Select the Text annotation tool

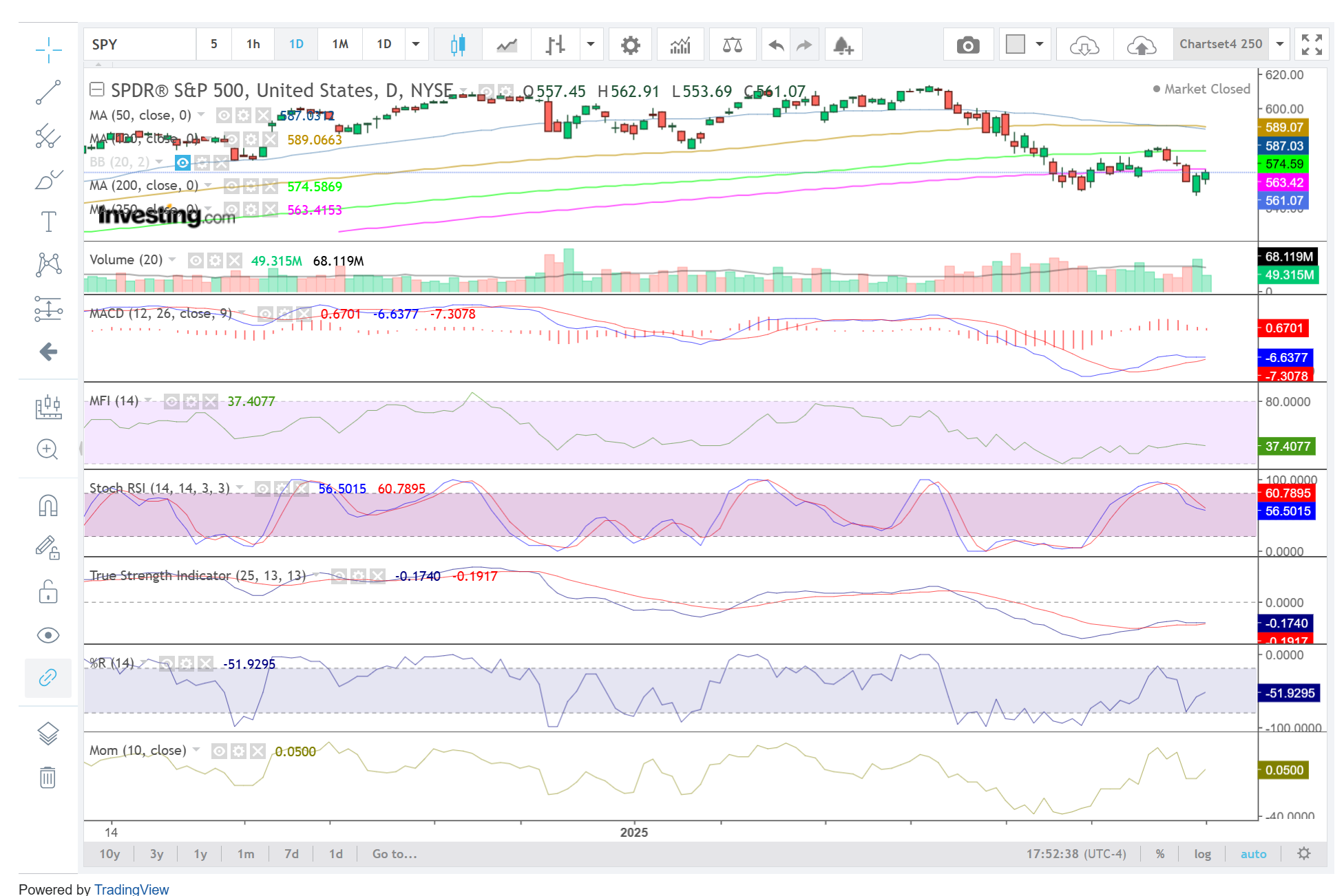pos(48,222)
